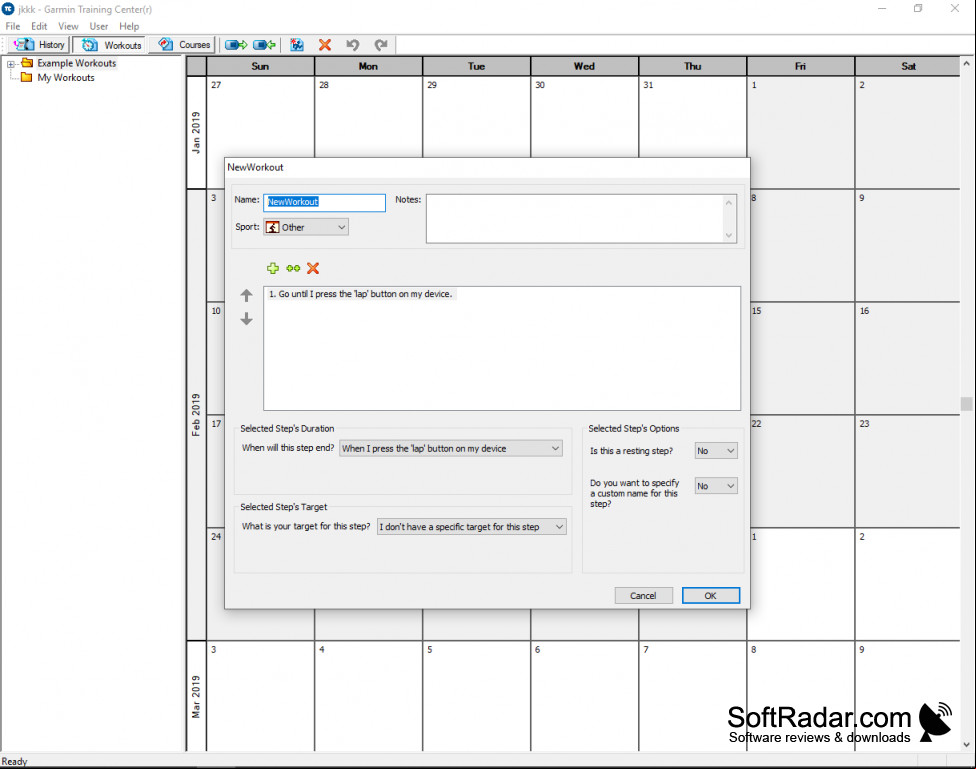Image resolution: width=976 pixels, height=769 pixels.
Task: Open the Edit menu
Action: click(39, 26)
